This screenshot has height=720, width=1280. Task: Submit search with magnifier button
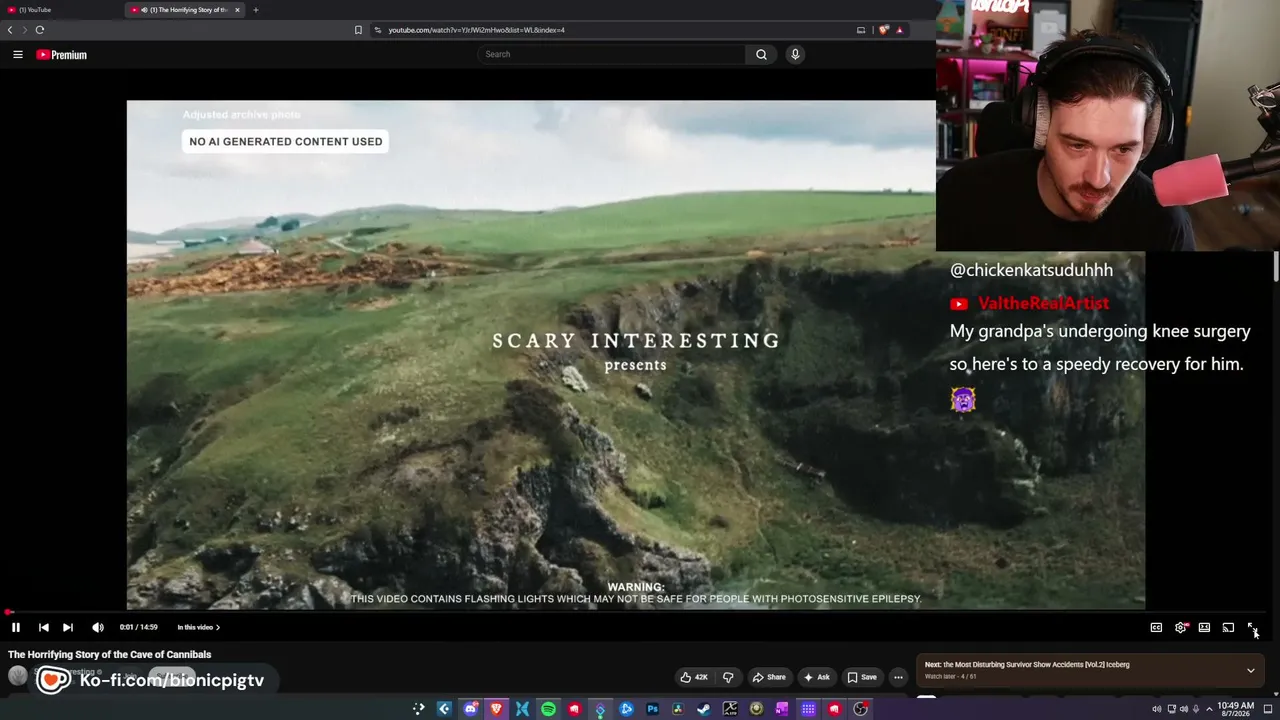761,54
